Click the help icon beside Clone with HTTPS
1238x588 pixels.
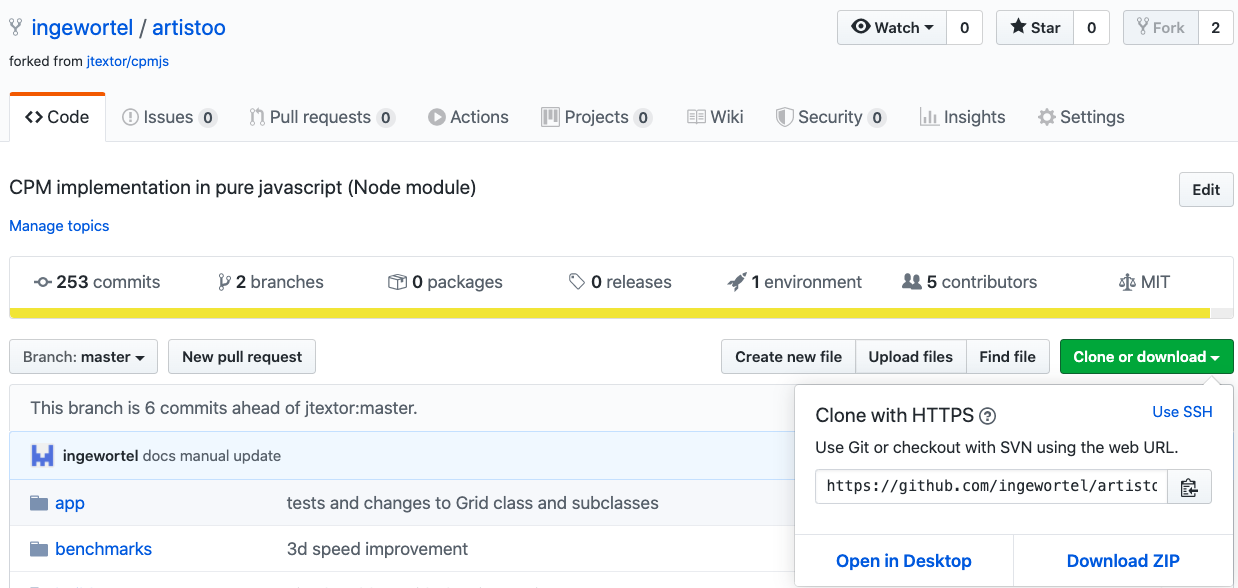coord(987,416)
